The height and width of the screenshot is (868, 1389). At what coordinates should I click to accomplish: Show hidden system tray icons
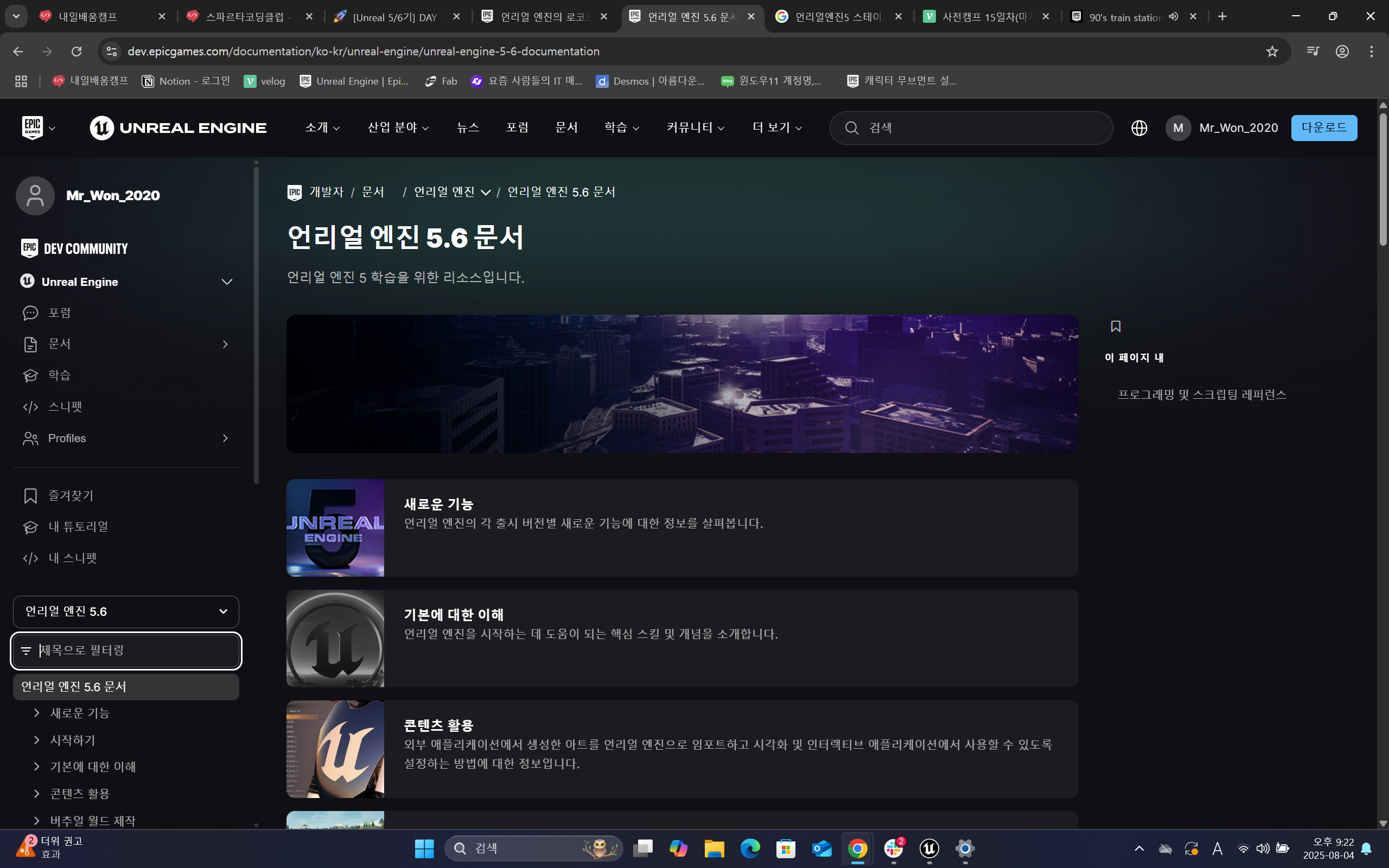1139,848
